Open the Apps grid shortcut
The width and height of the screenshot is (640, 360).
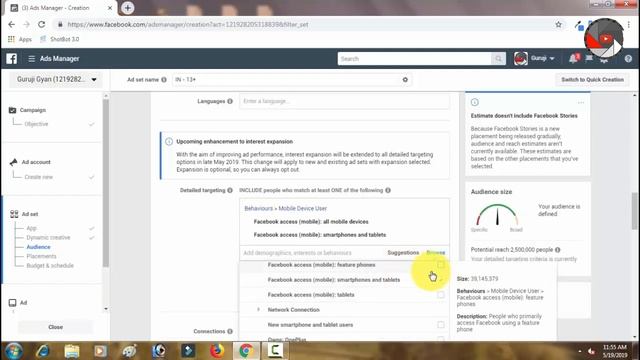coord(20,39)
